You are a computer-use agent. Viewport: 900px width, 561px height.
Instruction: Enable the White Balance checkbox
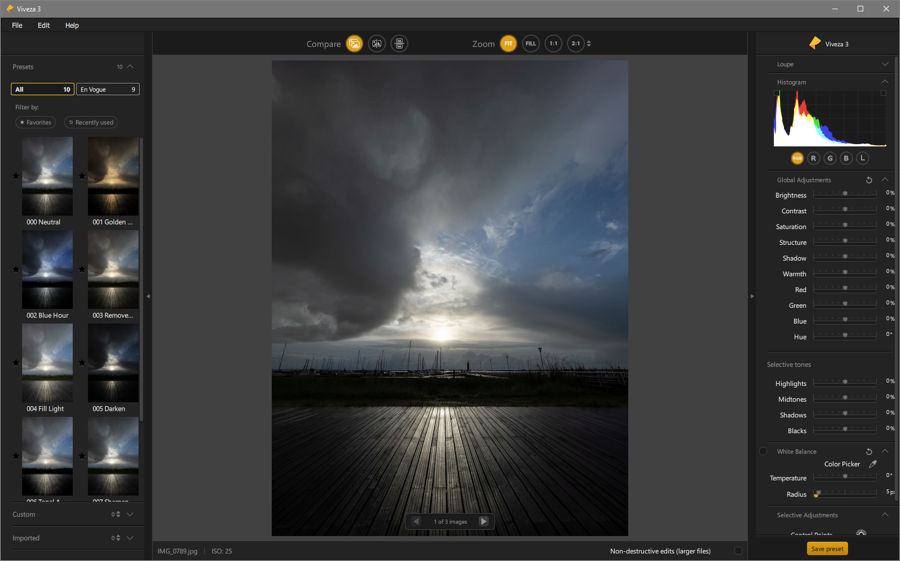[763, 451]
